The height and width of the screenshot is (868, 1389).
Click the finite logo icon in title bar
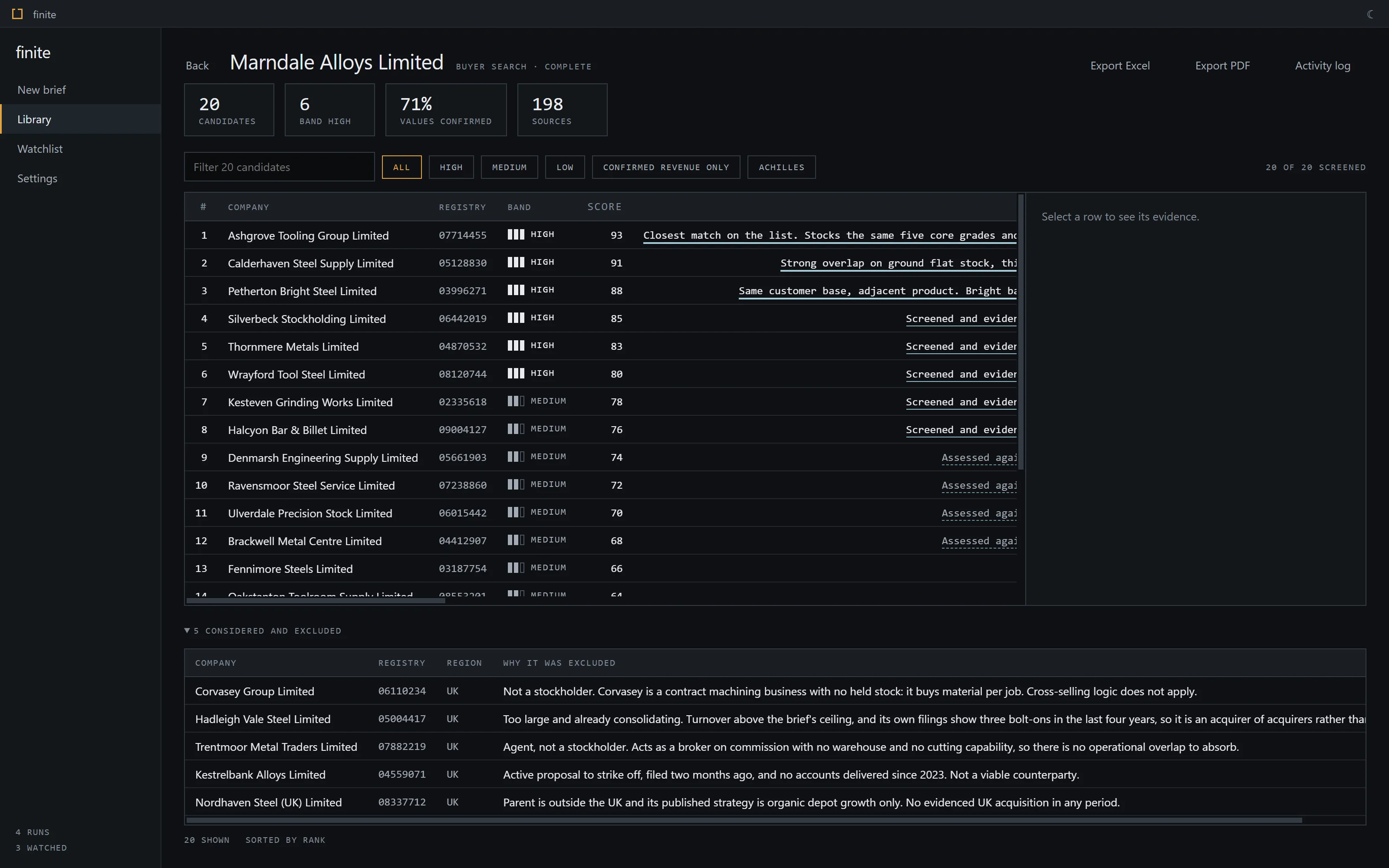point(17,14)
